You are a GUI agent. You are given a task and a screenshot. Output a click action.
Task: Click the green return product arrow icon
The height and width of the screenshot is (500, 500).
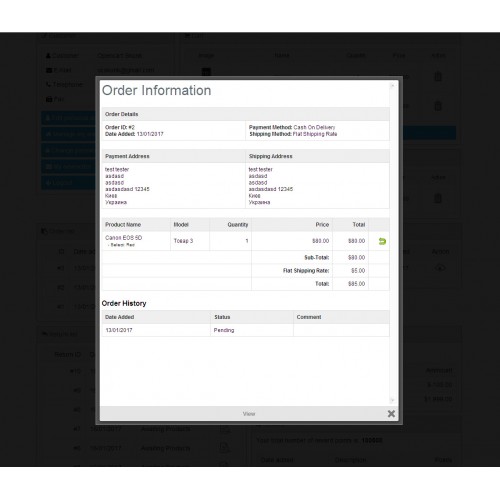(x=382, y=241)
